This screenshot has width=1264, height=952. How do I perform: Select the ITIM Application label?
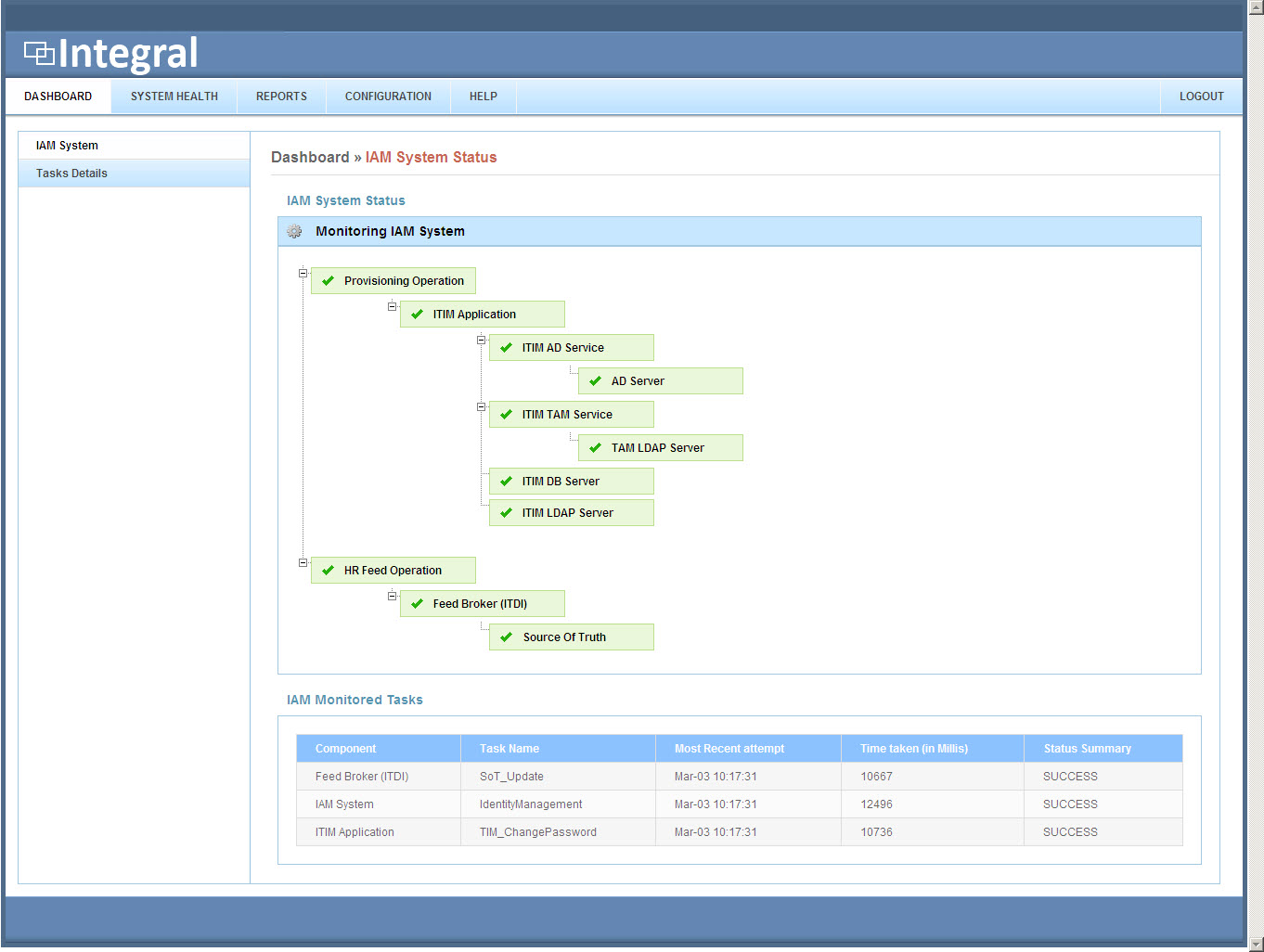pos(474,315)
